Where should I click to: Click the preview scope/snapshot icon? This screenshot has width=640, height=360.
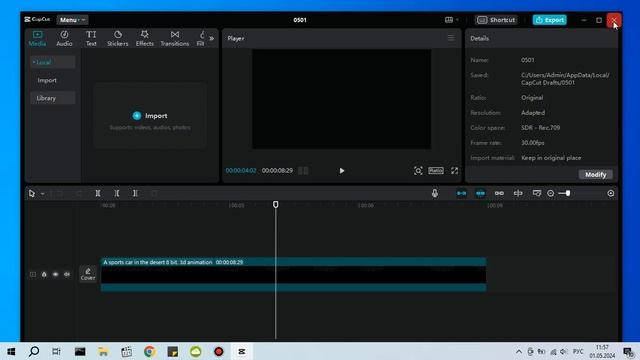click(418, 171)
